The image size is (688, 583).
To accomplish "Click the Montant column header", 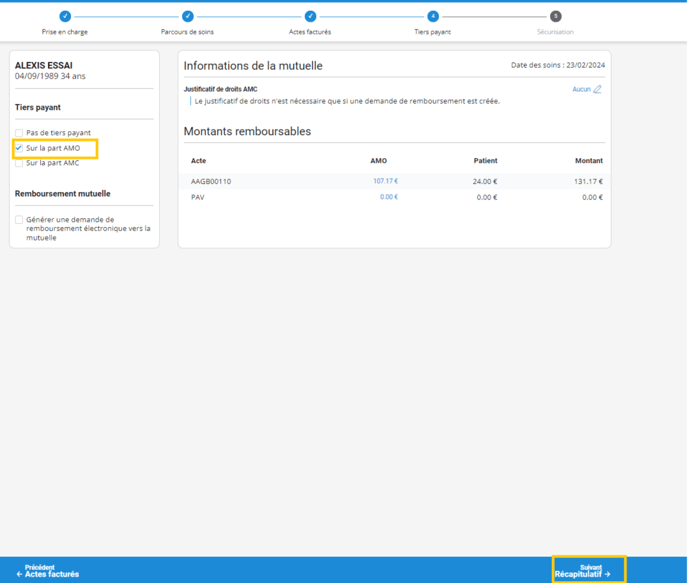I will tap(588, 161).
